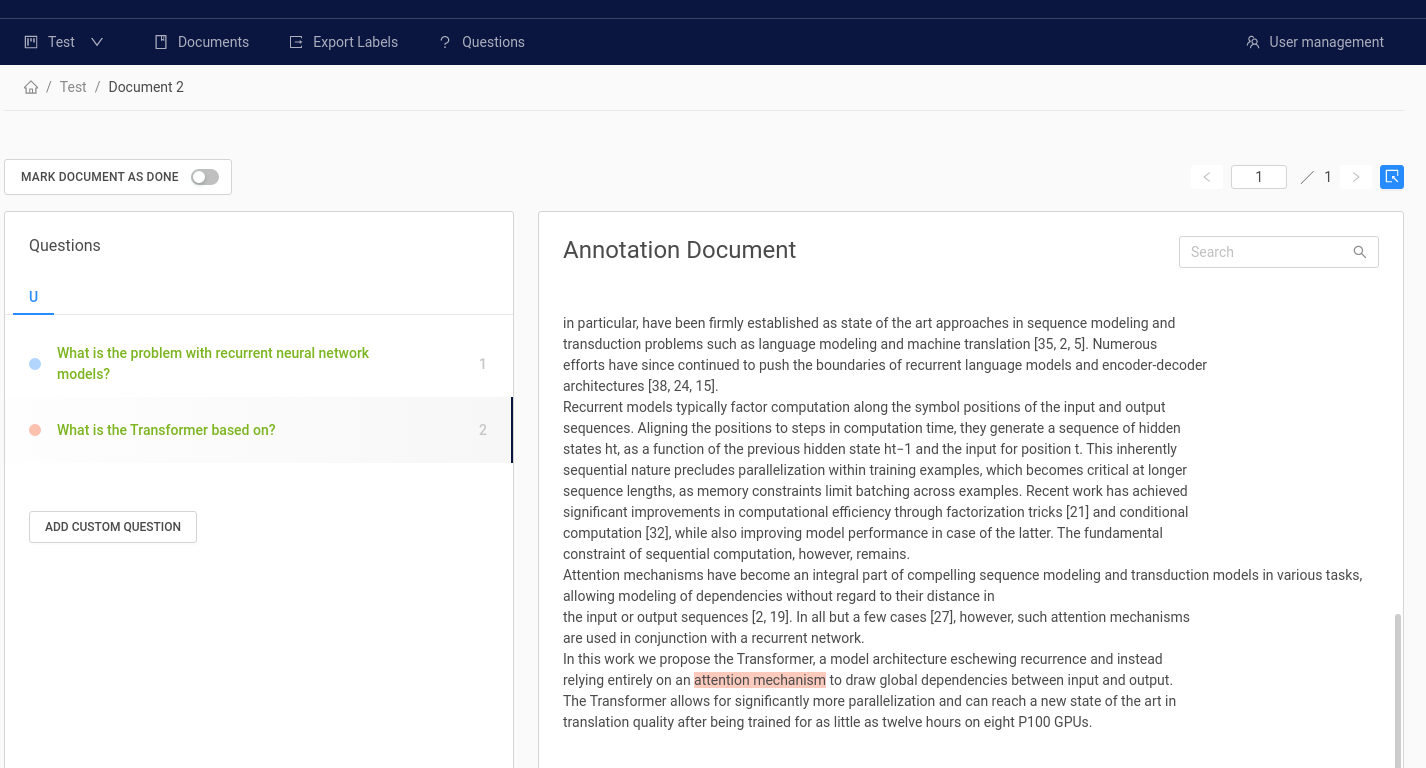Screen dimensions: 1426x768
Task: Expand the Test project dropdown chevron
Action: point(97,42)
